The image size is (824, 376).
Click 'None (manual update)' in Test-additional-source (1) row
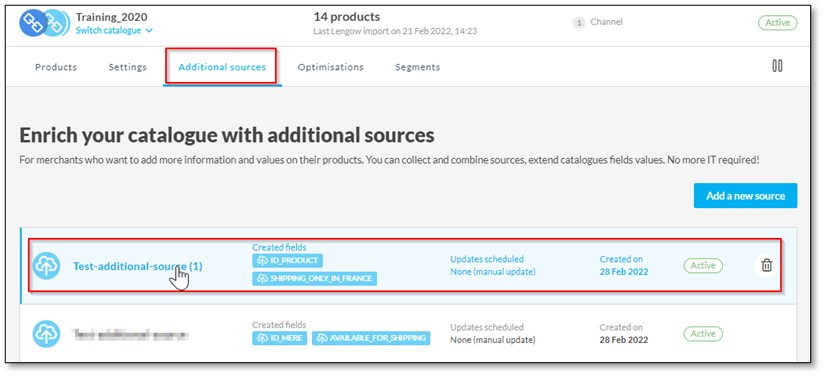tap(492, 272)
